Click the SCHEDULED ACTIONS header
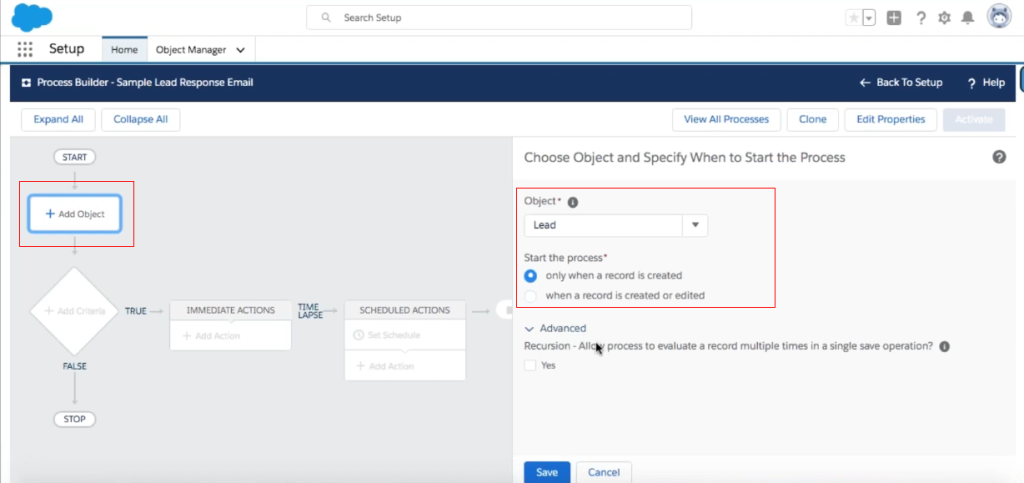1024x483 pixels. pyautogui.click(x=405, y=310)
